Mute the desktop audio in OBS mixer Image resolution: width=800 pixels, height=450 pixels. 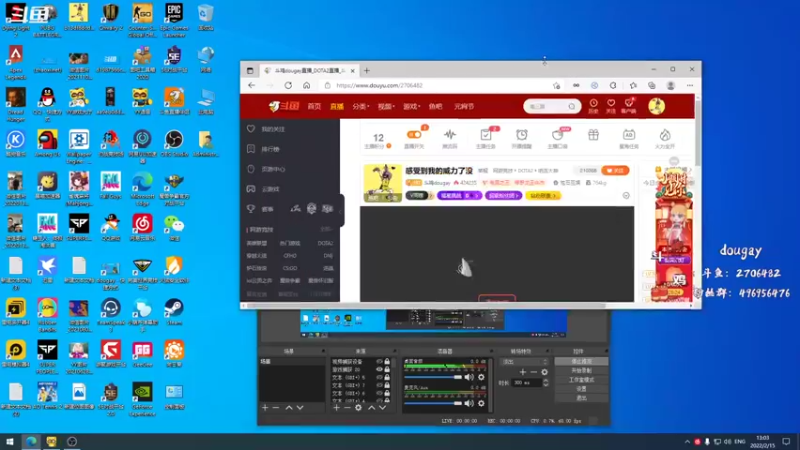469,378
